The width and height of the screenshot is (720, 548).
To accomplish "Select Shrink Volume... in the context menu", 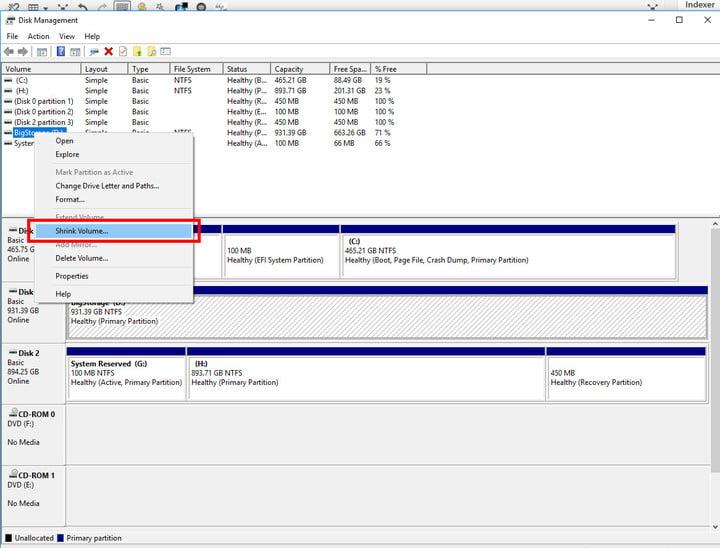I will [x=114, y=231].
